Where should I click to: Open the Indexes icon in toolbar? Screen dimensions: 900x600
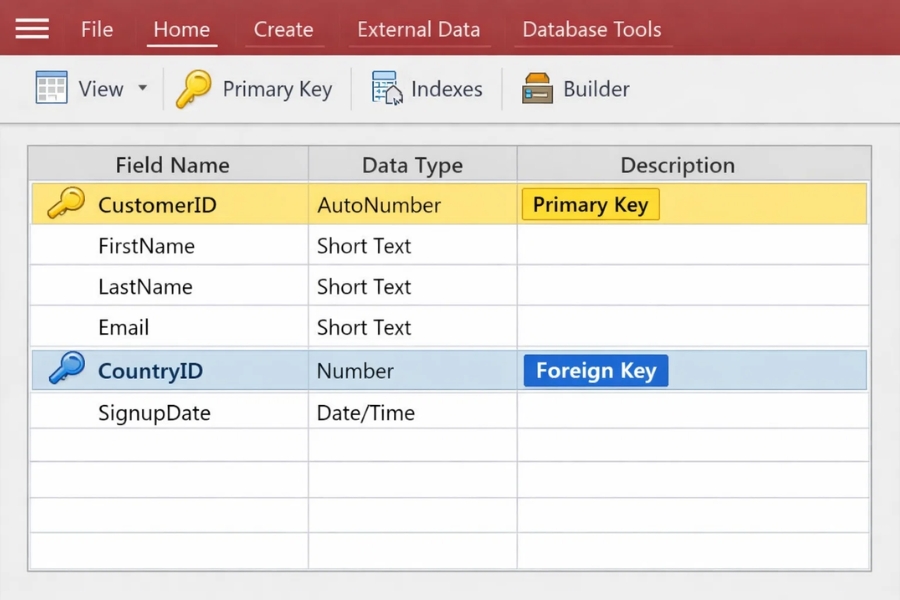click(387, 89)
